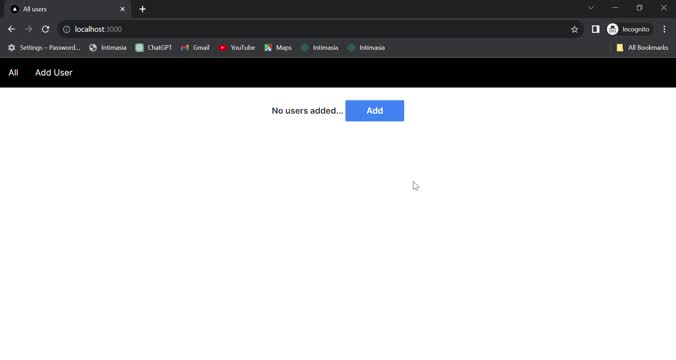This screenshot has width=676, height=360.
Task: Click the blue Add button
Action: tap(375, 111)
